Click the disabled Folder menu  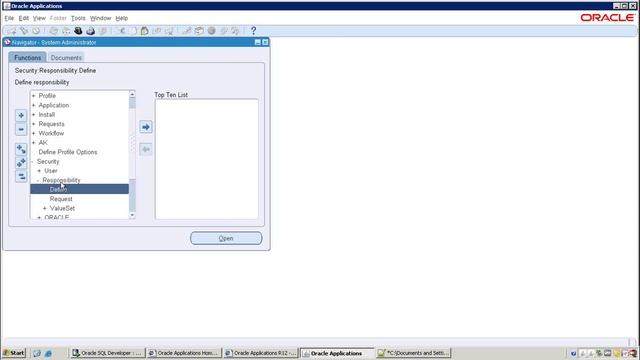click(x=58, y=18)
